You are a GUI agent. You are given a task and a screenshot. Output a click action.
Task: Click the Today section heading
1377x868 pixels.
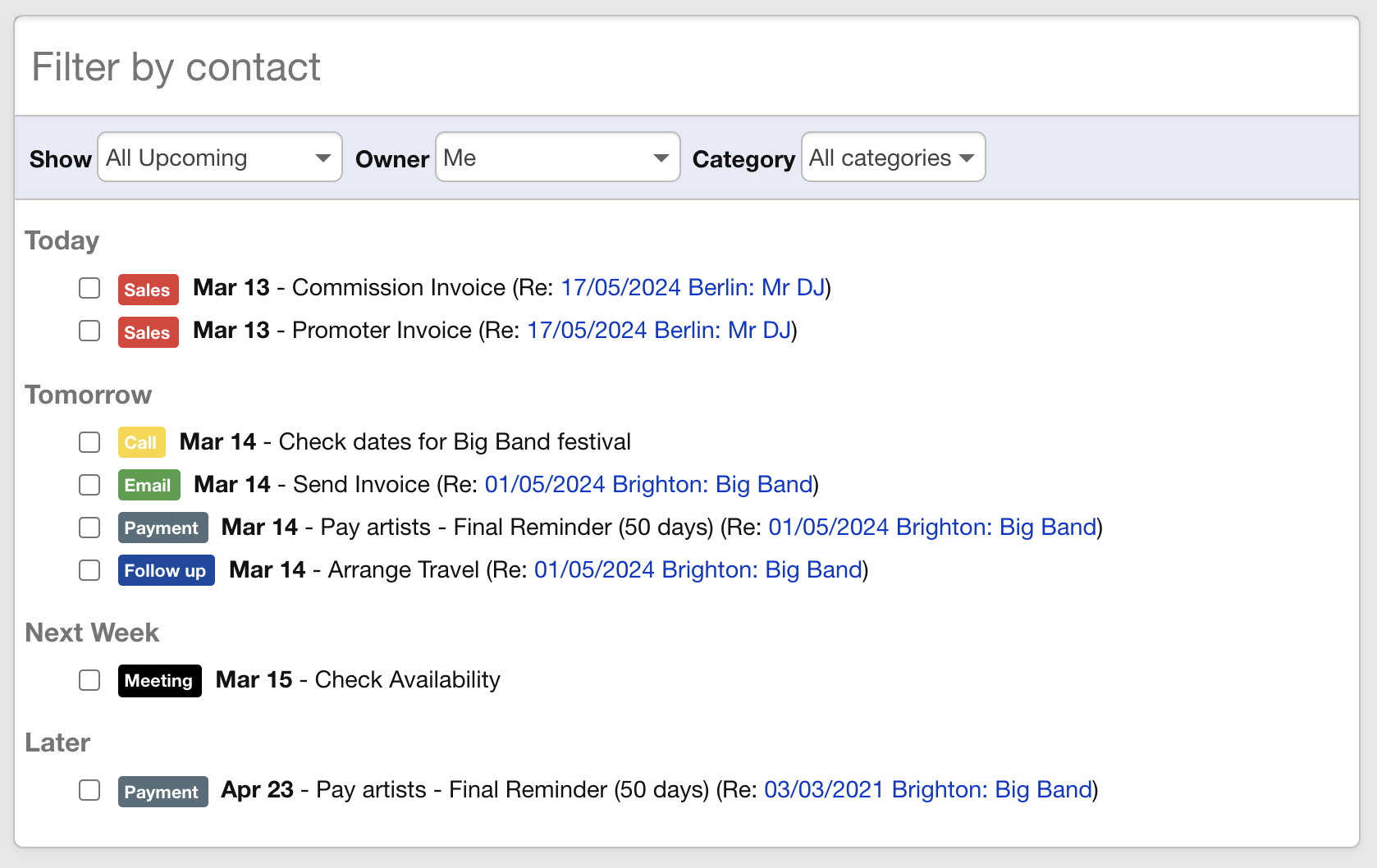(62, 240)
